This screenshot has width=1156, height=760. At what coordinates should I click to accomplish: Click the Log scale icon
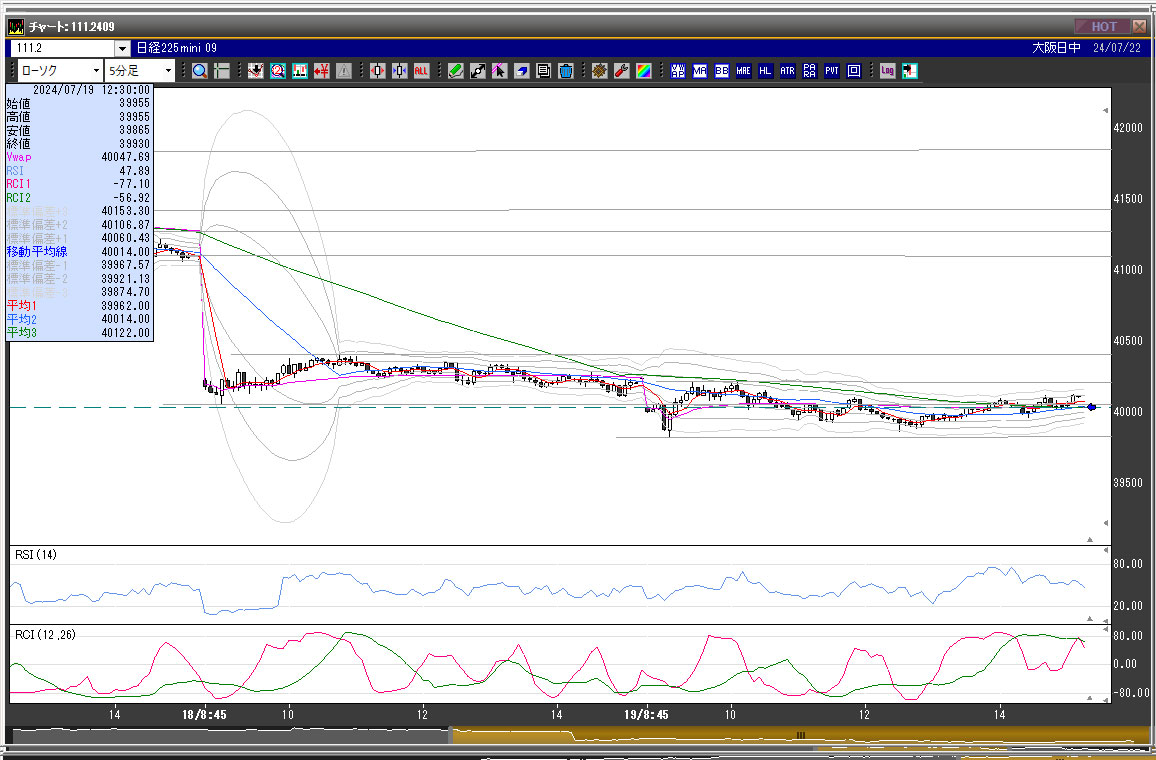click(887, 71)
